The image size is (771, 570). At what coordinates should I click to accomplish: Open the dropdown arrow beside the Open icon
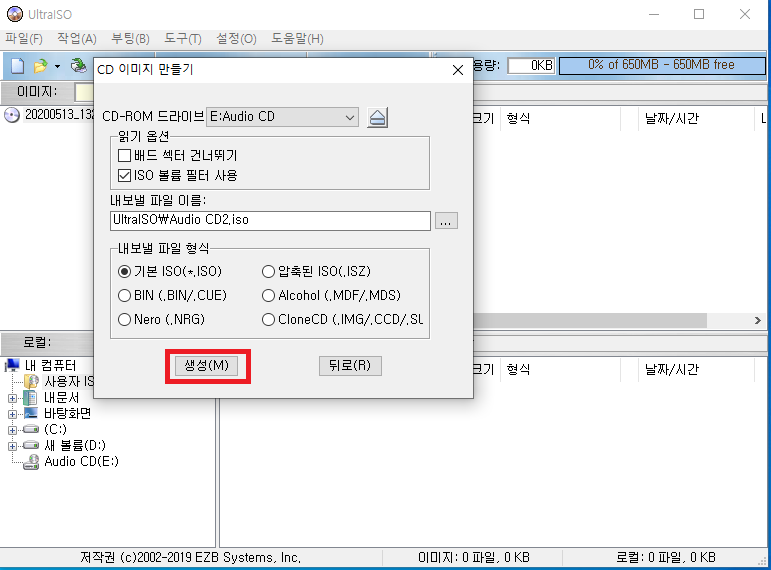tap(57, 66)
